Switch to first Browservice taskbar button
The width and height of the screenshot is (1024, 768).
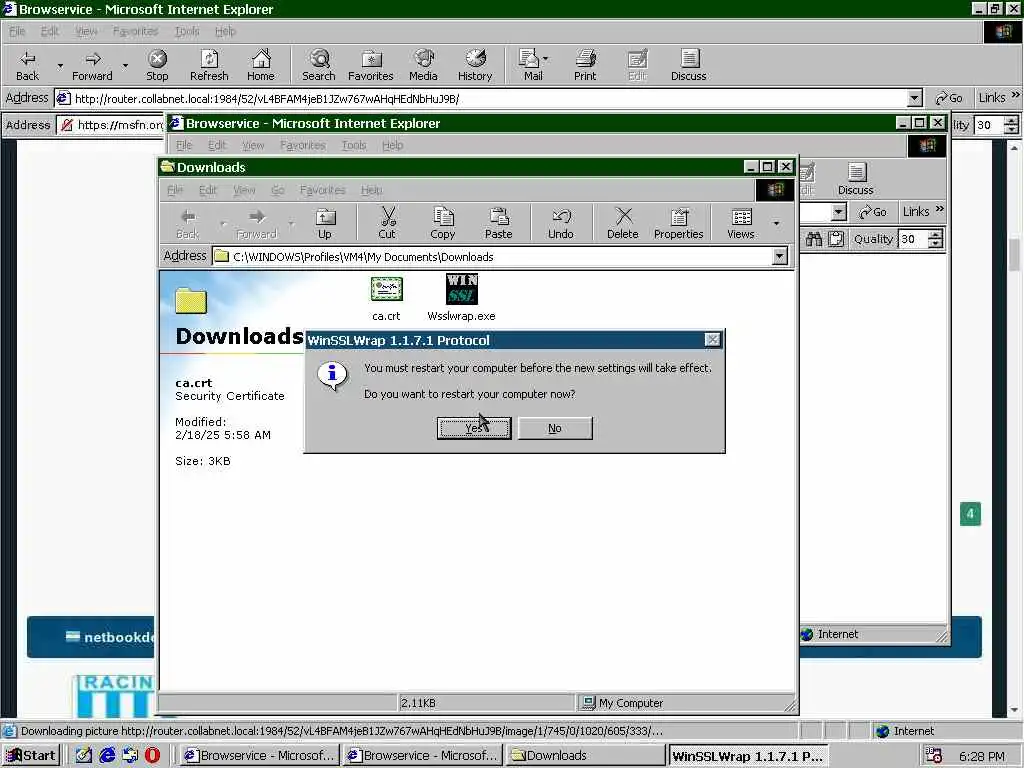click(259, 756)
